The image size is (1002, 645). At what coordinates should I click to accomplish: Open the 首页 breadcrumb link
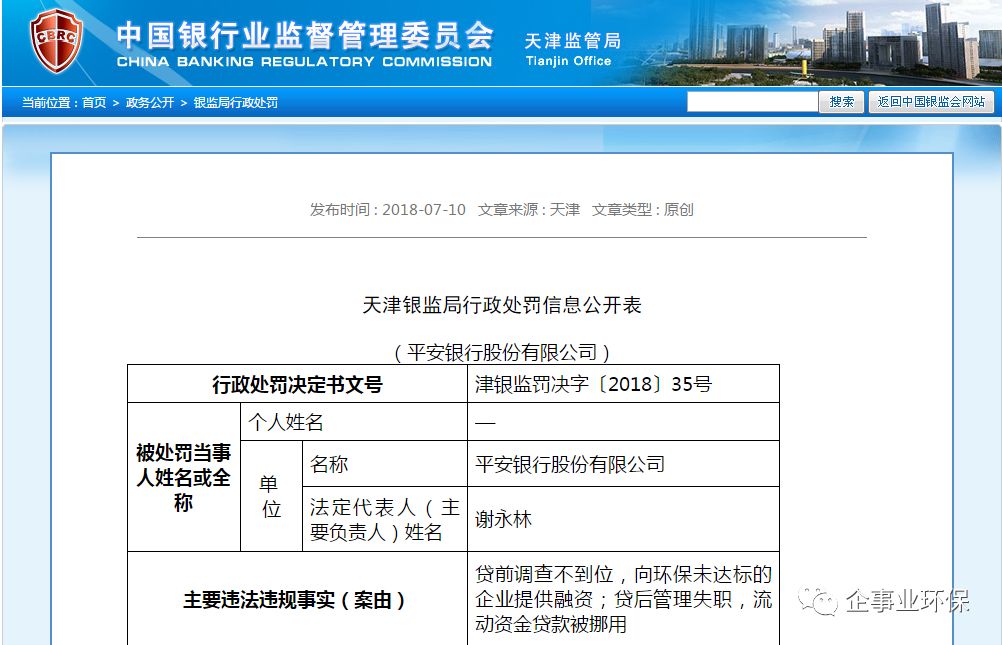click(94, 102)
